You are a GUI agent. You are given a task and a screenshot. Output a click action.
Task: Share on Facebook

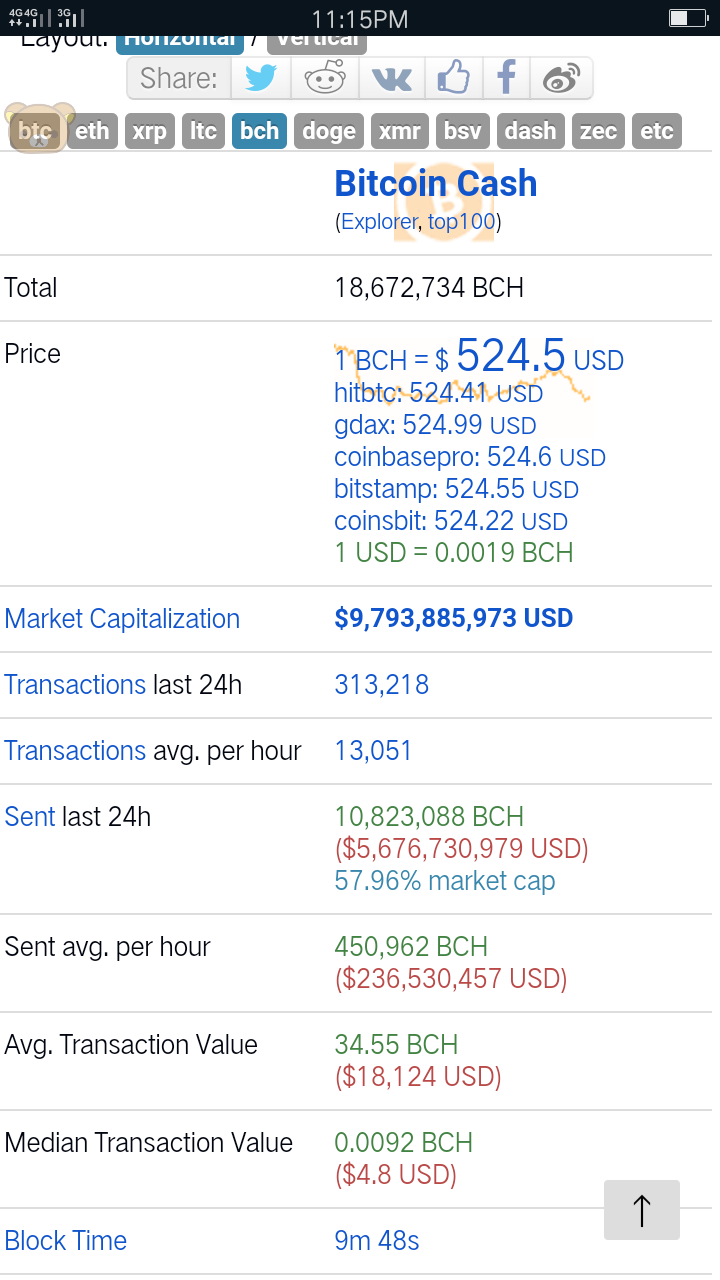coord(507,78)
